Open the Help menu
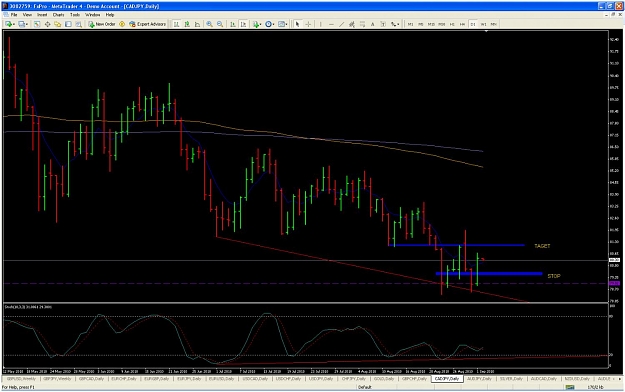The height and width of the screenshot is (392, 625). click(110, 15)
